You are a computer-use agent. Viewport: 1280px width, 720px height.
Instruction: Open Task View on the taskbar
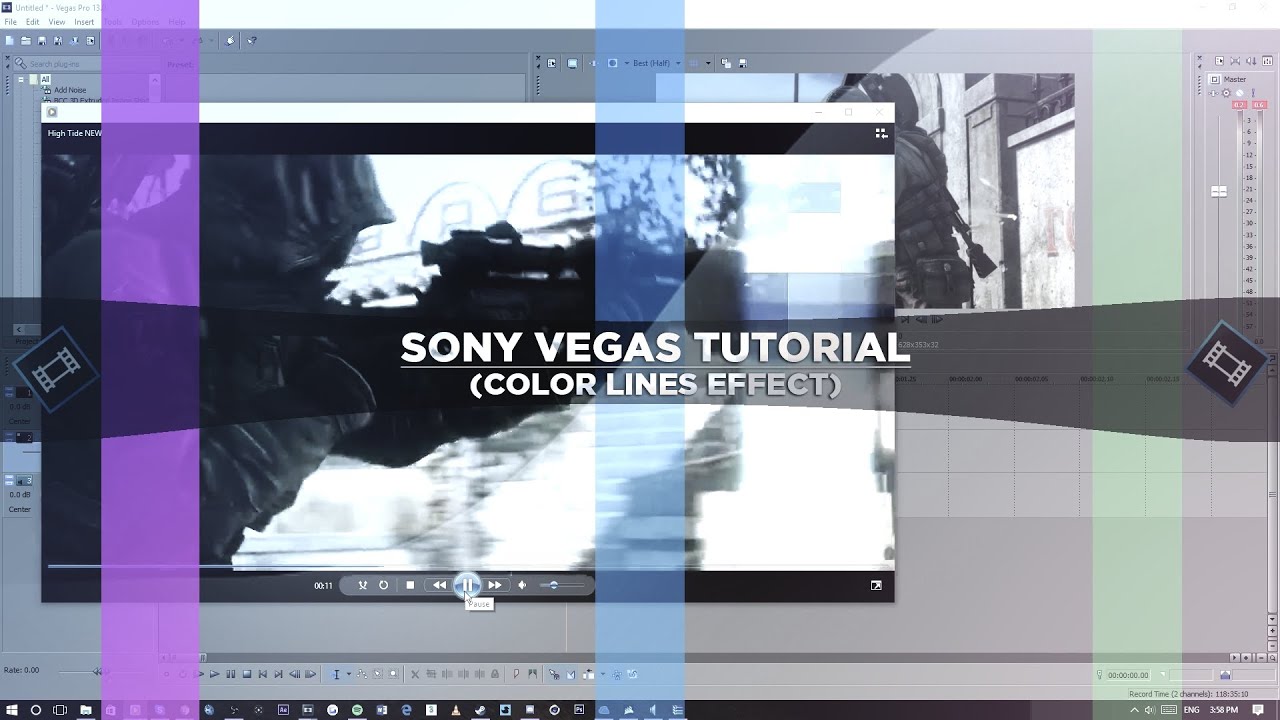tap(60, 710)
